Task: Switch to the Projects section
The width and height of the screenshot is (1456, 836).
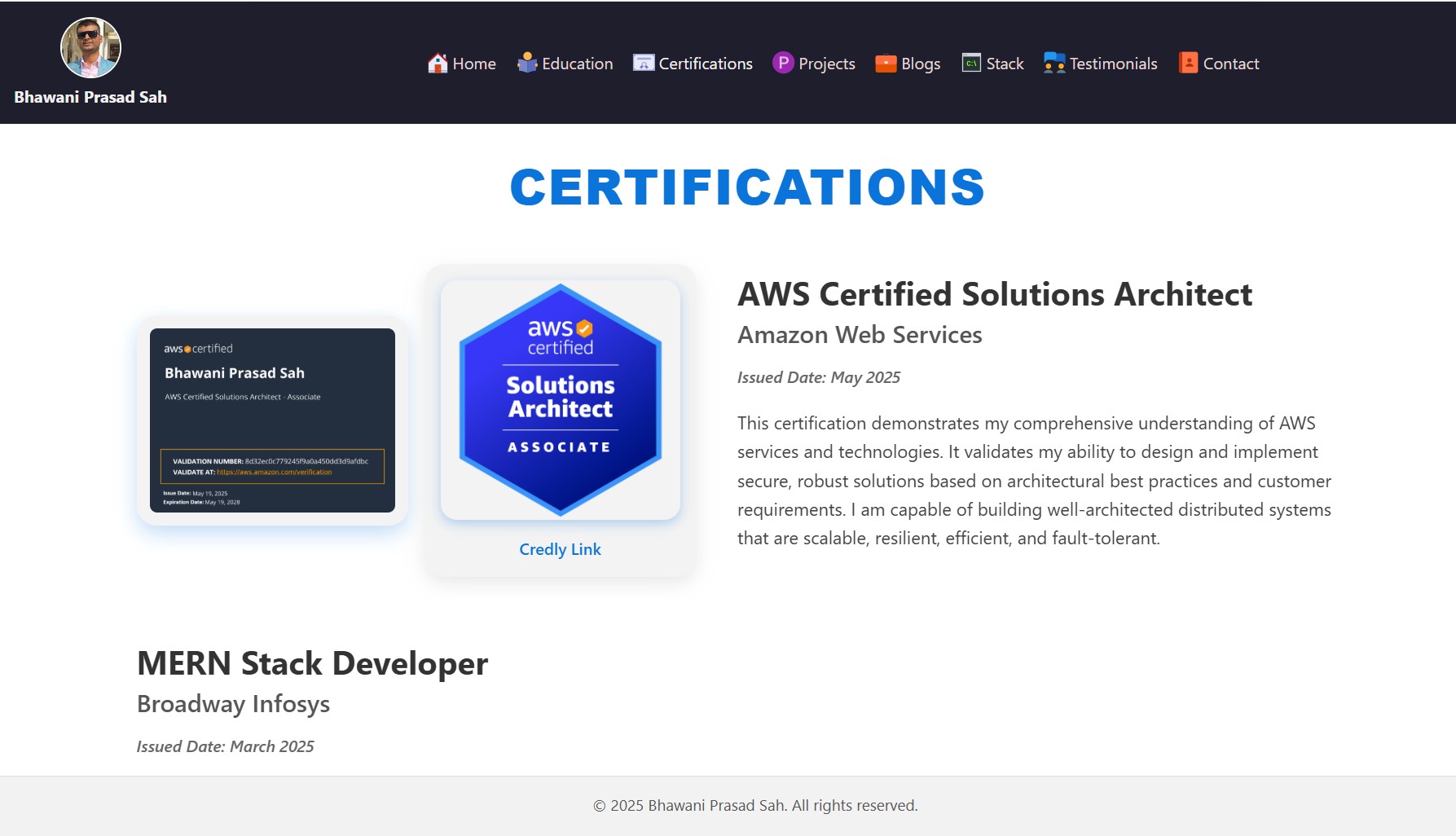Action: tap(826, 63)
